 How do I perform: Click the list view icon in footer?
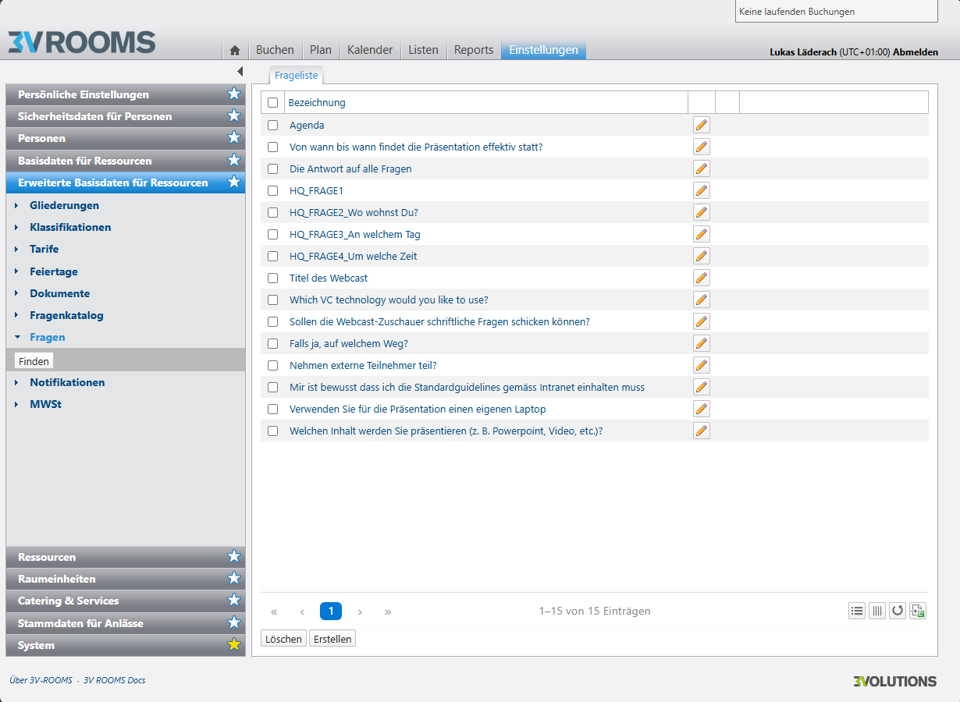(x=857, y=611)
